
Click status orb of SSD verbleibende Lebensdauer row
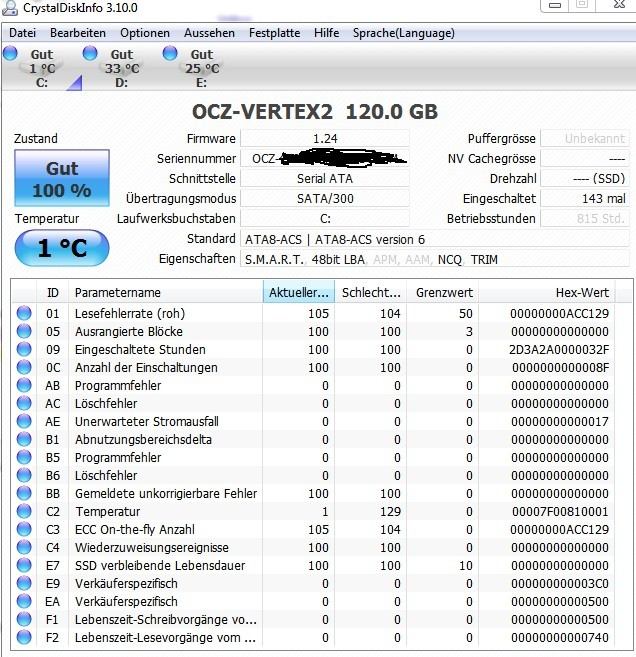pyautogui.click(x=24, y=565)
